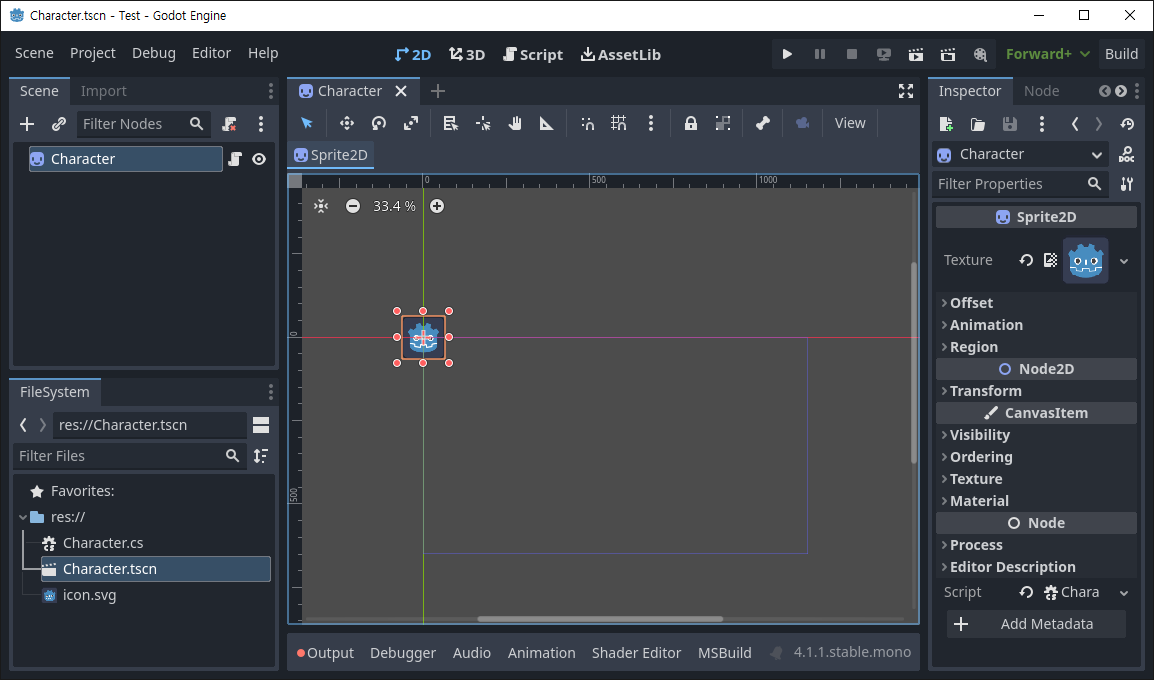The height and width of the screenshot is (680, 1154).
Task: Click the list-select tool icon
Action: pos(450,123)
